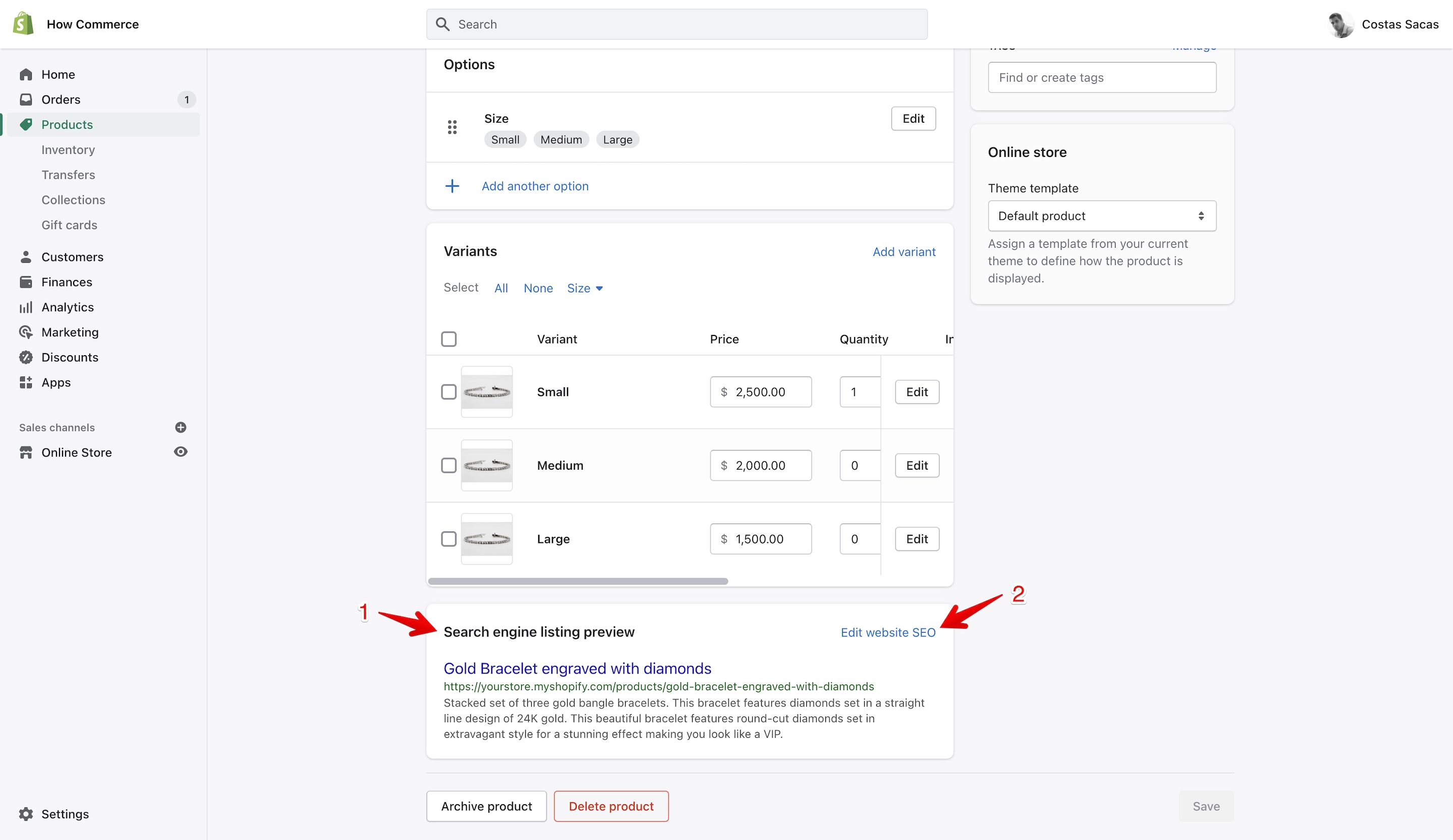Screen dimensions: 1453x840
Task: Click the plus icon for another option
Action: pyautogui.click(x=452, y=186)
